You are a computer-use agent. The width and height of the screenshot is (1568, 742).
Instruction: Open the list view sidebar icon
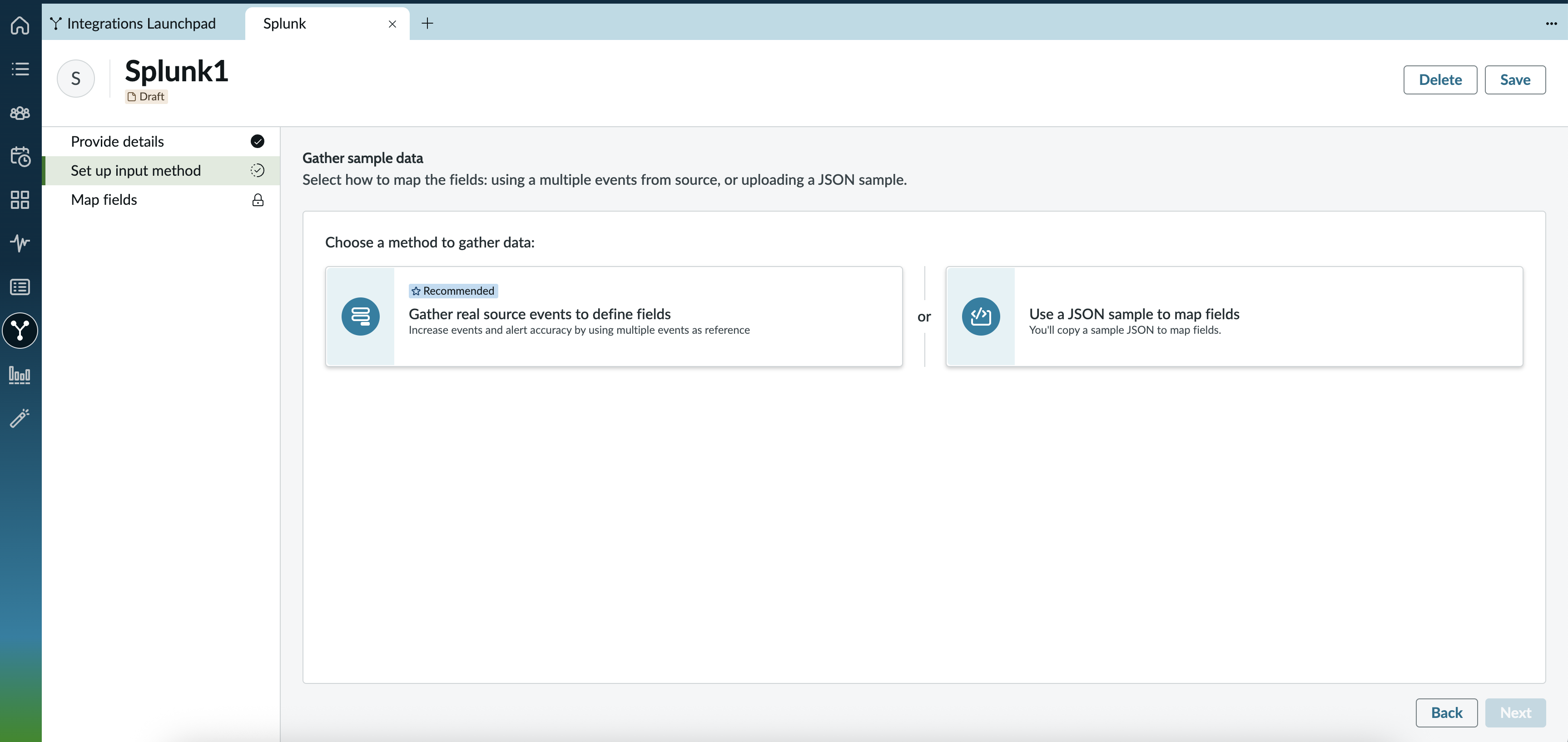pos(20,69)
